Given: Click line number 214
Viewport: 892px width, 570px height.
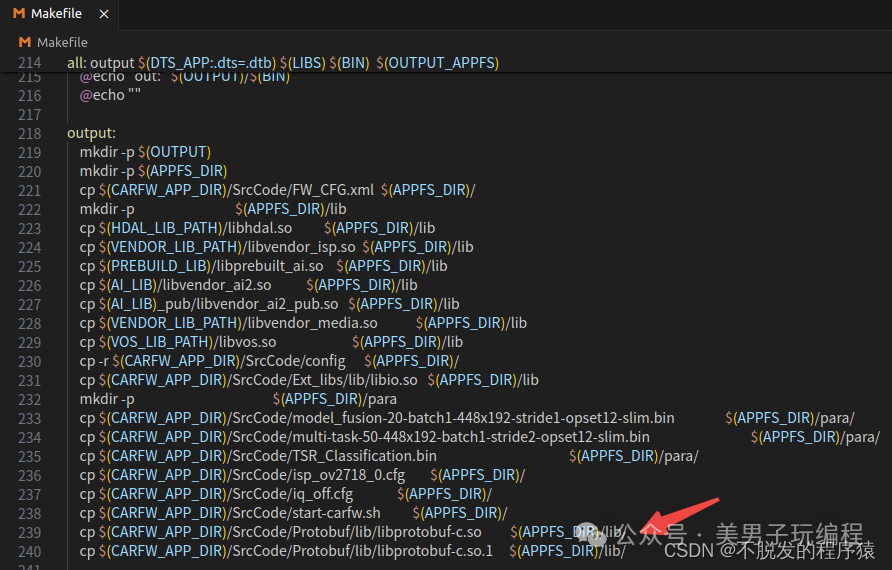Looking at the screenshot, I should [30, 63].
